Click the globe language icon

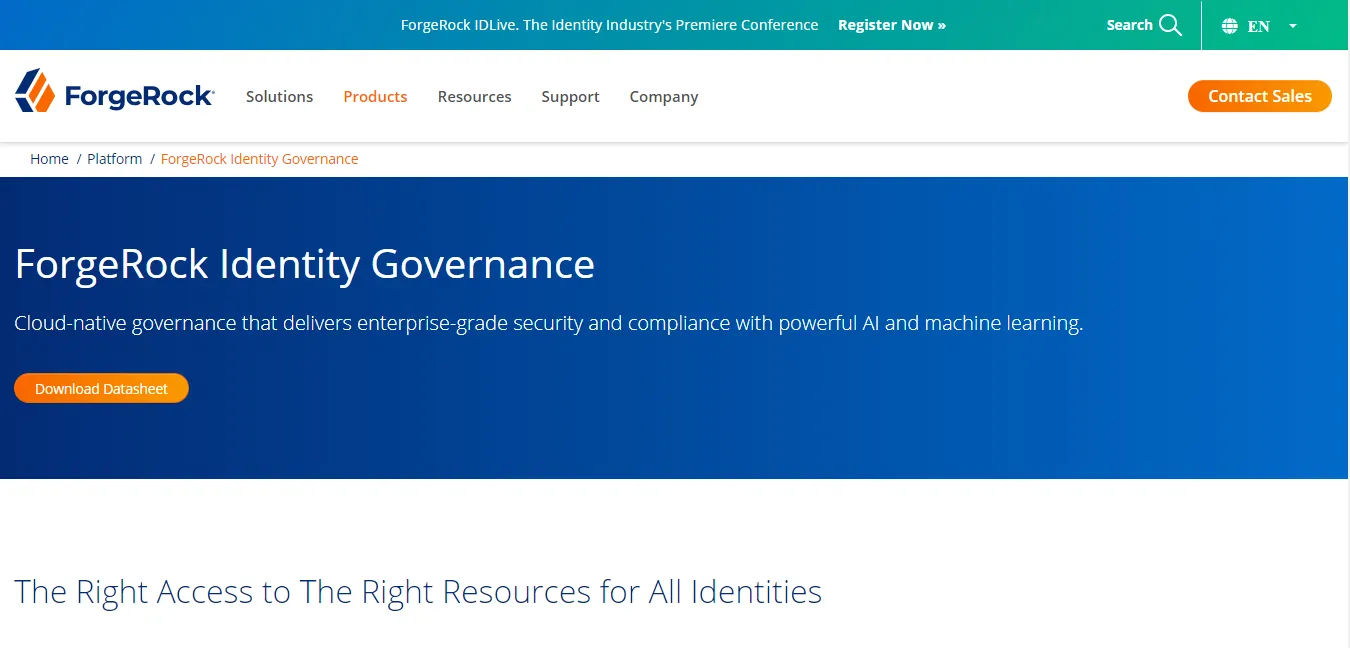coord(1230,26)
